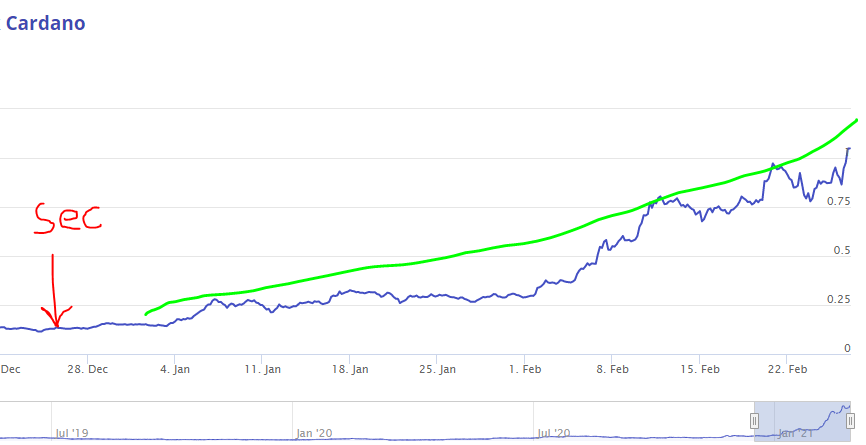
Task: Click the Jul '19 label in navigator
Action: click(72, 433)
